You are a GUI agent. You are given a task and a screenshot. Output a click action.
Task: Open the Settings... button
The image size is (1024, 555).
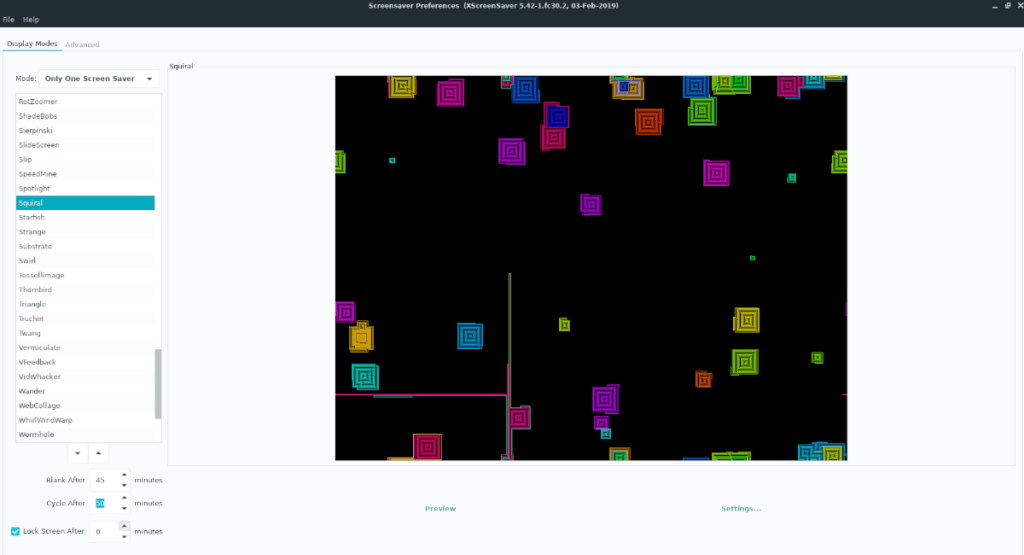(x=741, y=509)
